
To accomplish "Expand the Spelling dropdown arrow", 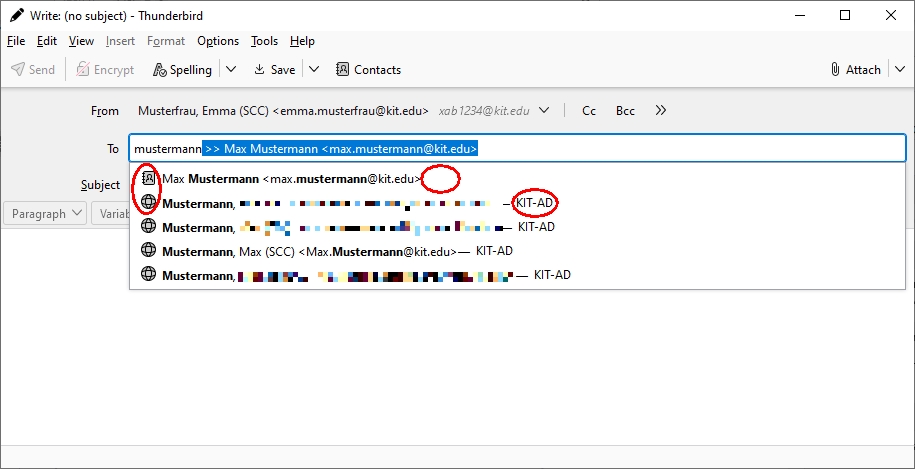I will tap(231, 69).
